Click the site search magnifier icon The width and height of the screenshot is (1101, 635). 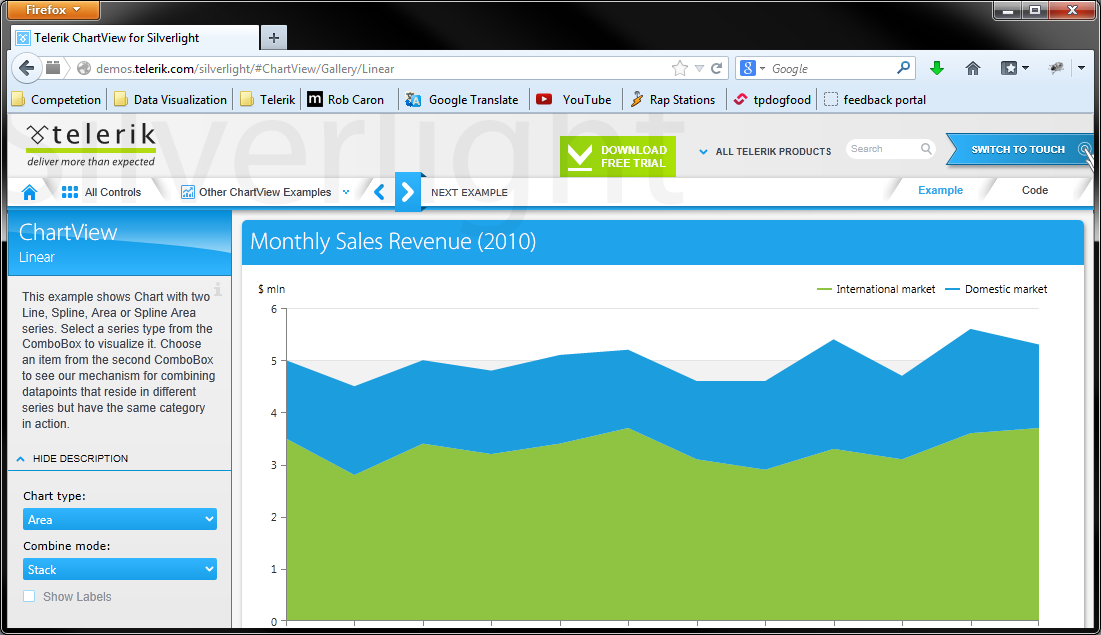pyautogui.click(x=926, y=149)
